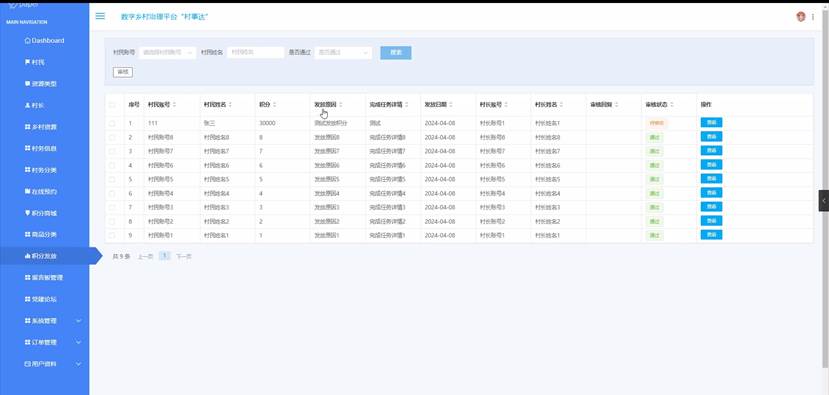Expand the 系统管理 submenu chevron
This screenshot has width=829, height=395.
[79, 321]
